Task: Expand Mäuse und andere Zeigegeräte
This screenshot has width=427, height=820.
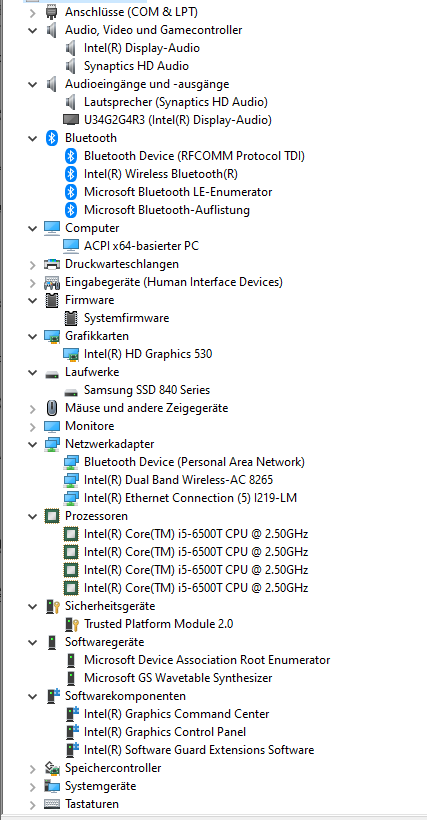Action: click(32, 408)
